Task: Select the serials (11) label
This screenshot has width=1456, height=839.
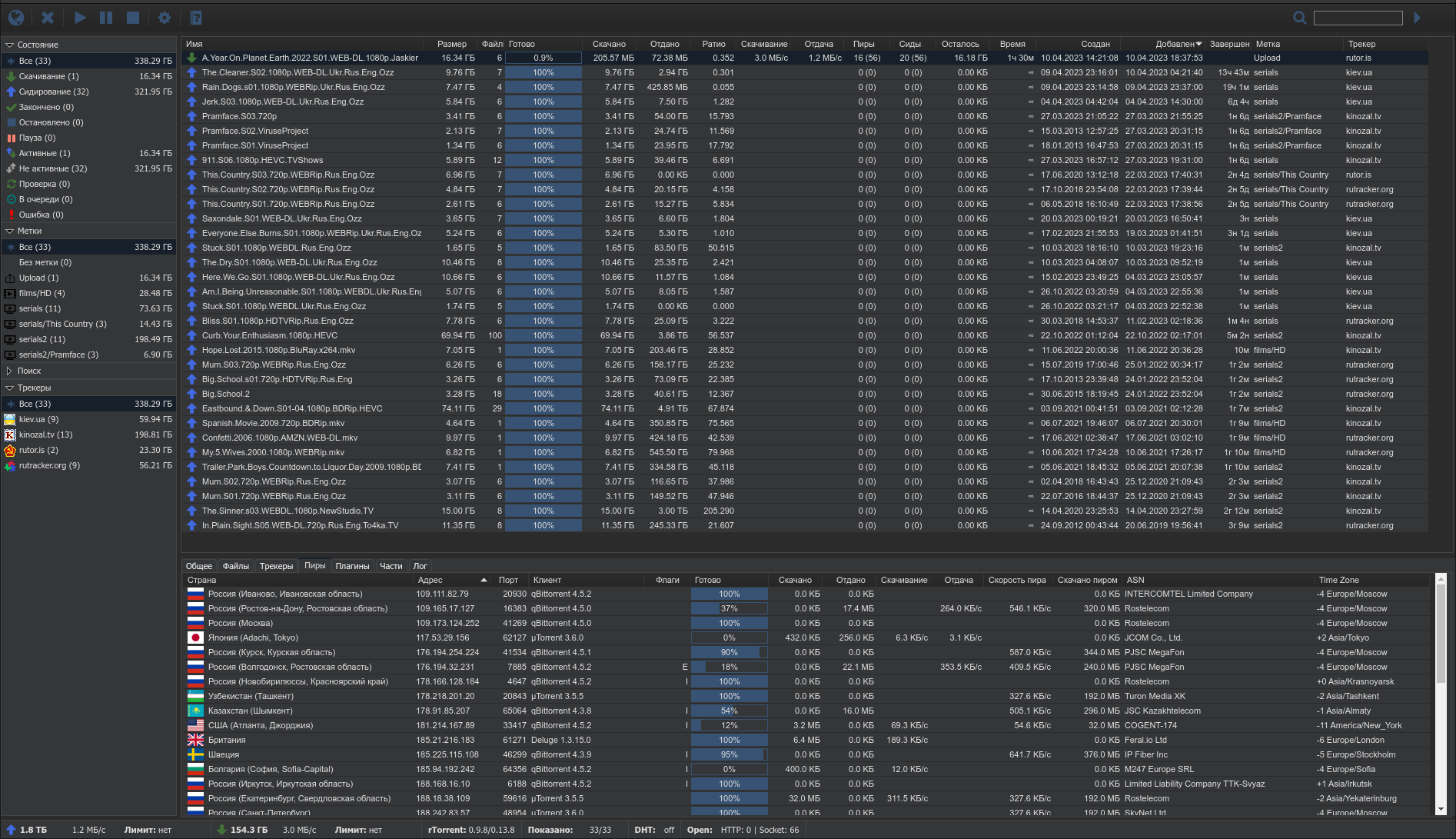Action: point(88,308)
